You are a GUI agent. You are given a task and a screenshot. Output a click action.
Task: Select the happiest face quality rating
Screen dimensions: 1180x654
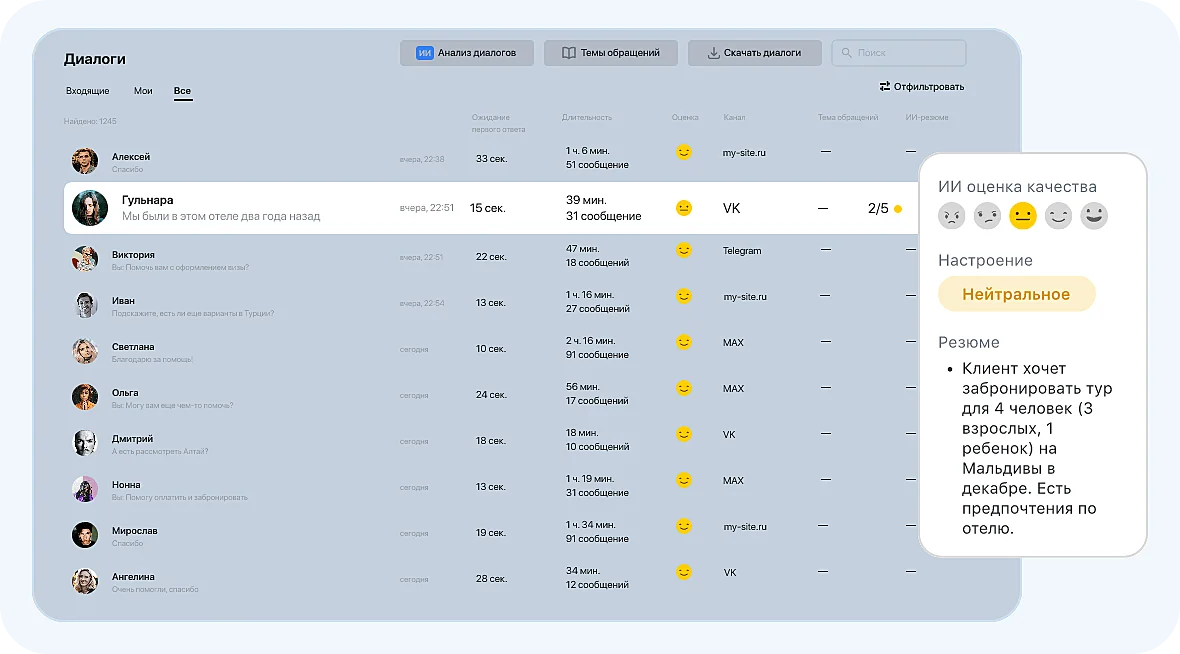pos(1093,216)
